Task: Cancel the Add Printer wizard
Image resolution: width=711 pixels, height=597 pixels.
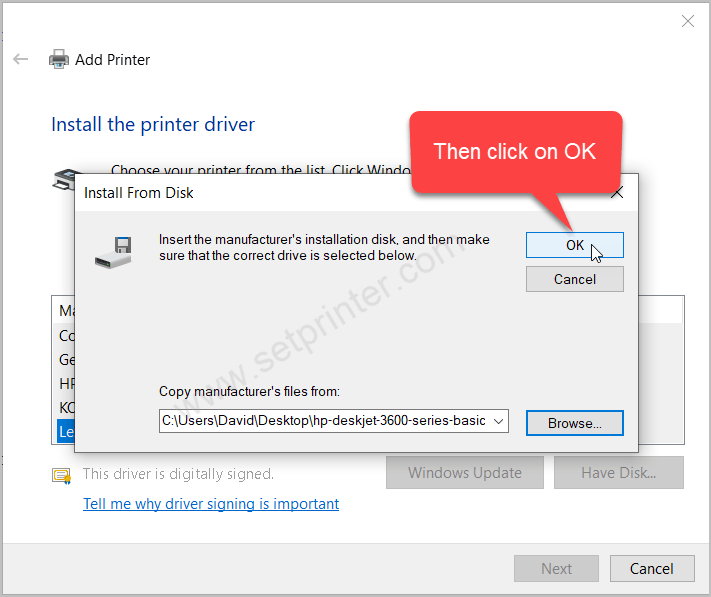Action: point(652,568)
